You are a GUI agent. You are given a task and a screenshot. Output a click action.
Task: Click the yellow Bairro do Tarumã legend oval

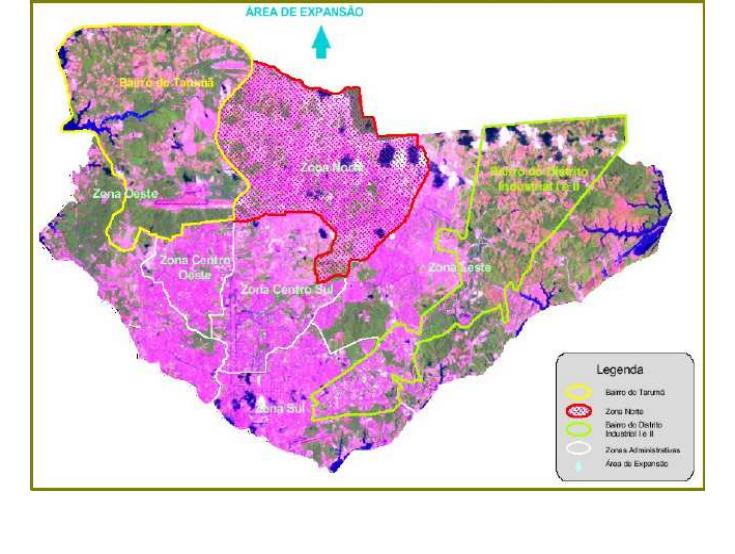[580, 392]
